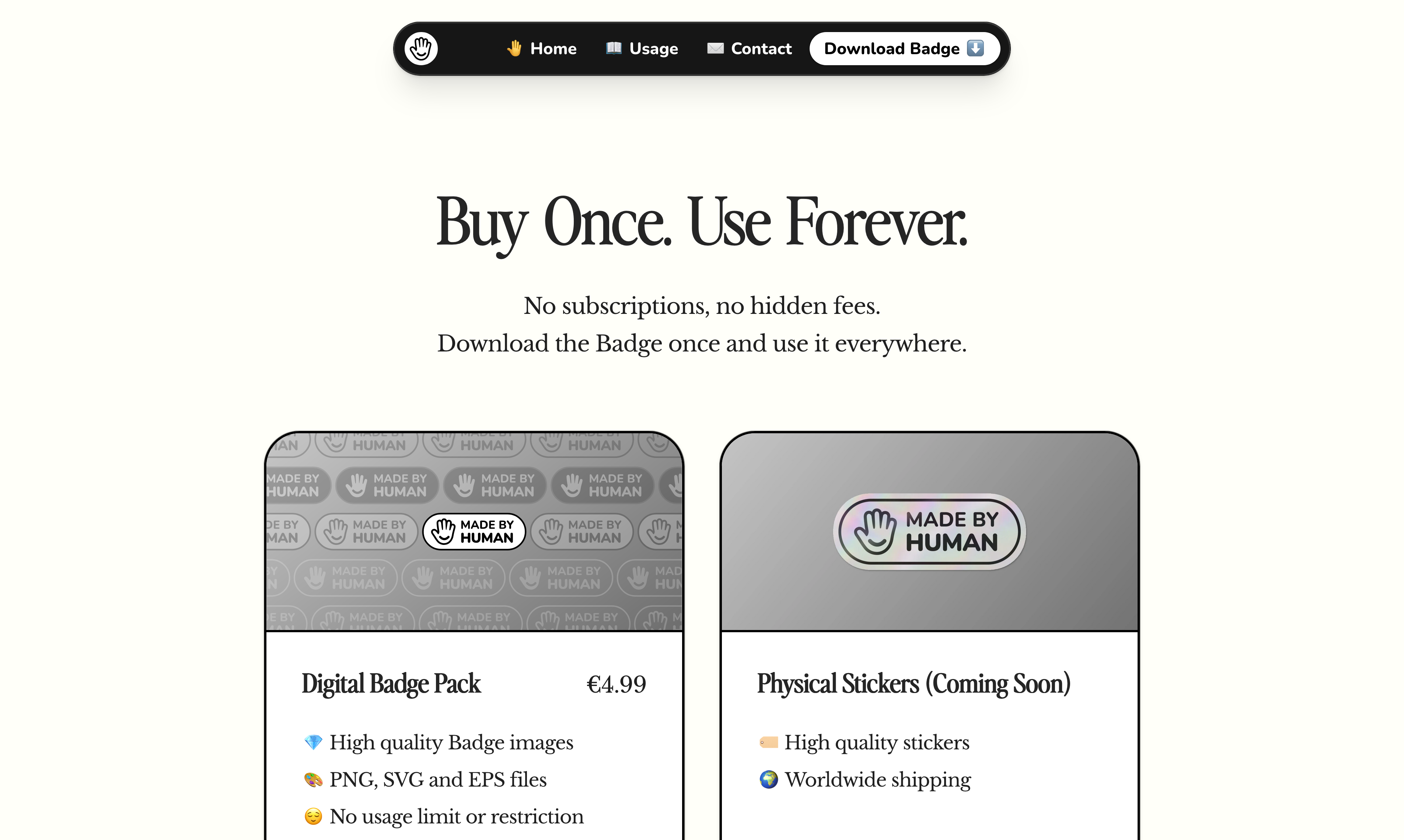This screenshot has height=840, width=1404.
Task: Click the globe icon beside Worldwide shipping
Action: (768, 780)
